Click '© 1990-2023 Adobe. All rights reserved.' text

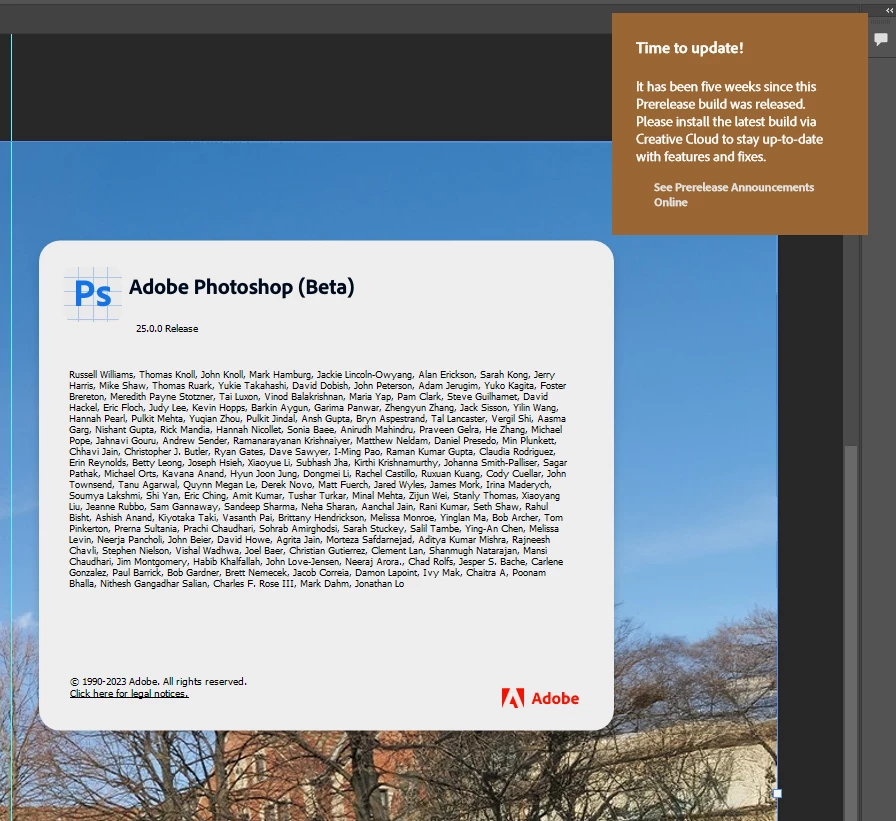point(158,682)
